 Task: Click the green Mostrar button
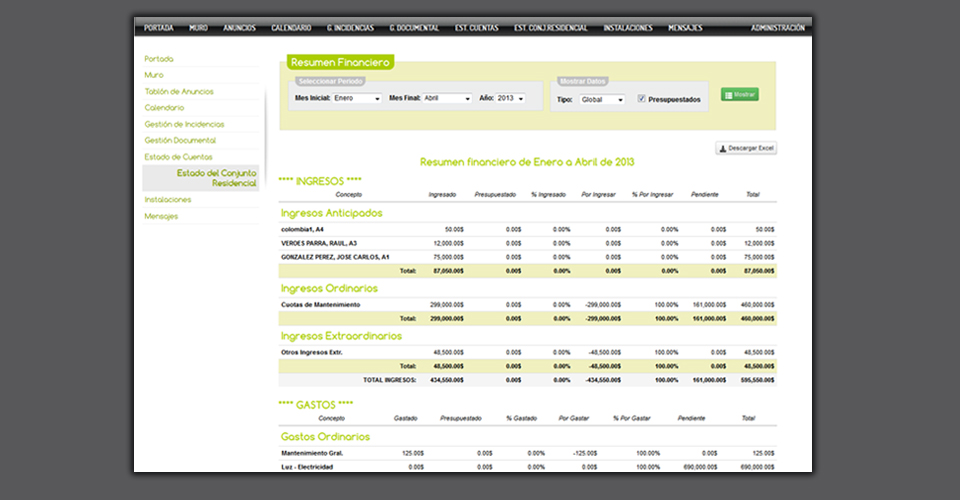pyautogui.click(x=740, y=95)
